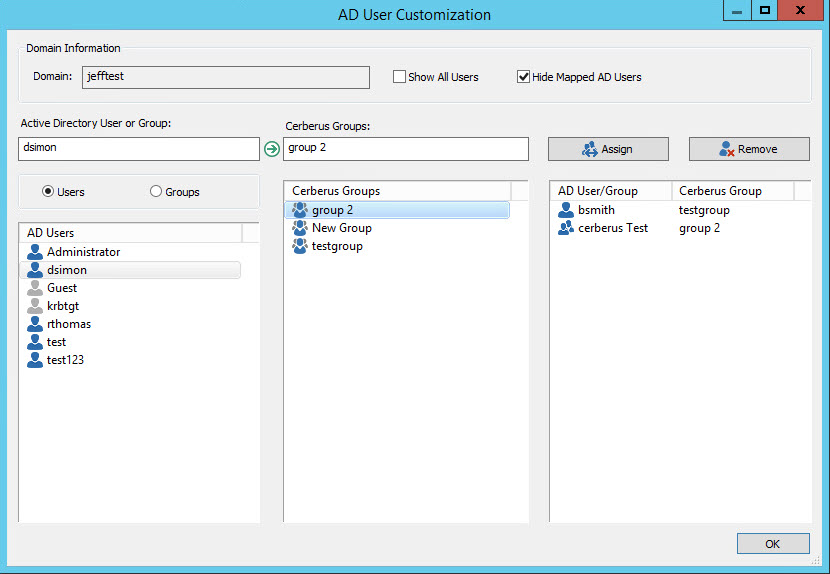The width and height of the screenshot is (830, 574).
Task: Assign the user to the group
Action: [608, 149]
